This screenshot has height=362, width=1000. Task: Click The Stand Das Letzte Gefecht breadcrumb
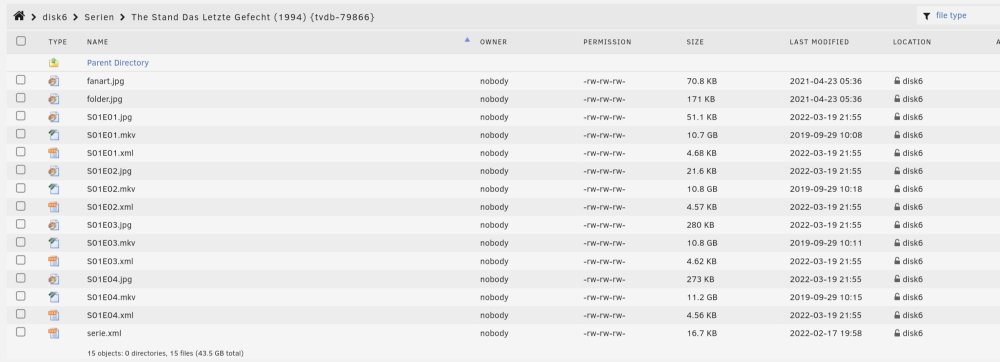coord(253,17)
